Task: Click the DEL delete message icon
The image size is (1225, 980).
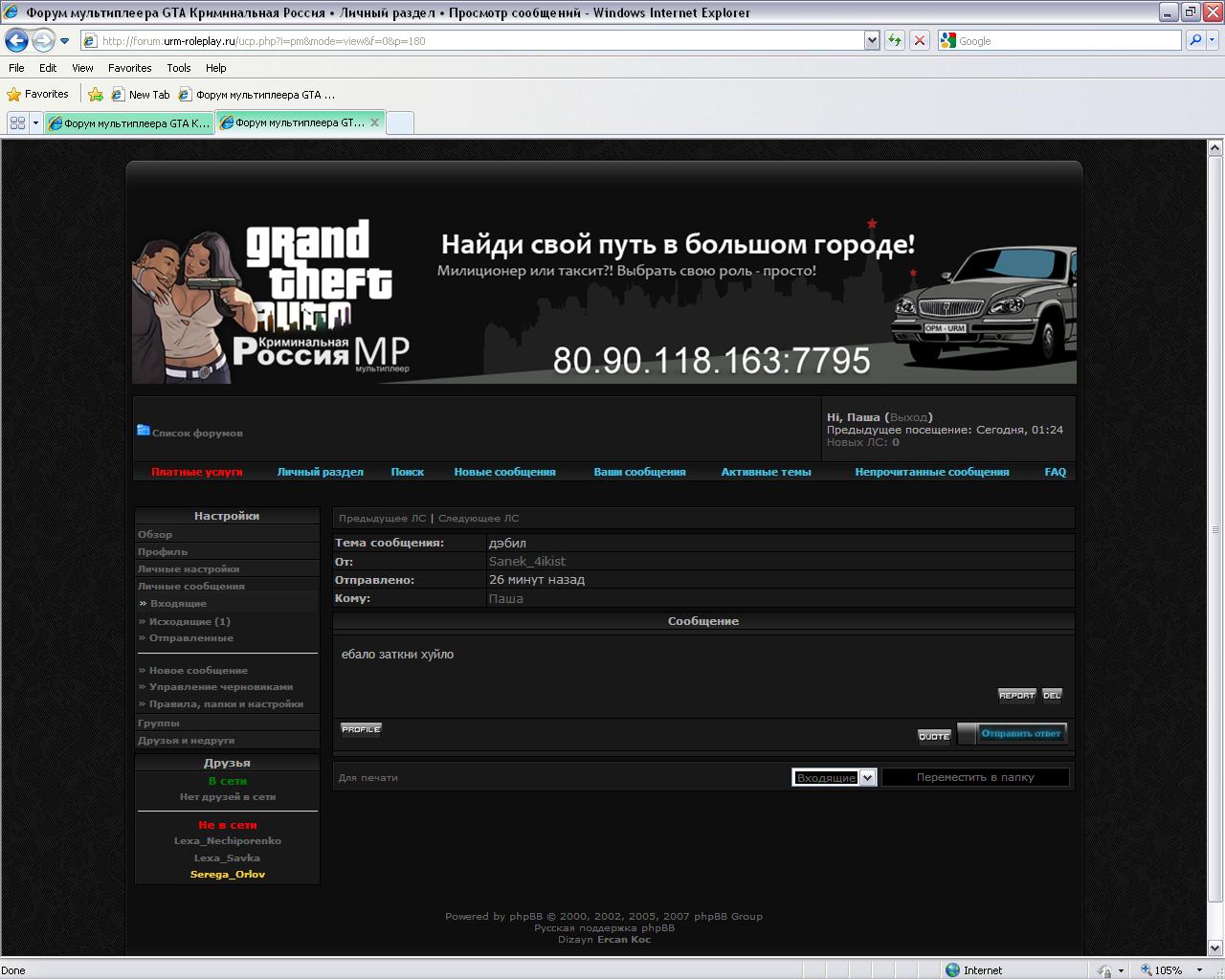Action: point(1052,696)
